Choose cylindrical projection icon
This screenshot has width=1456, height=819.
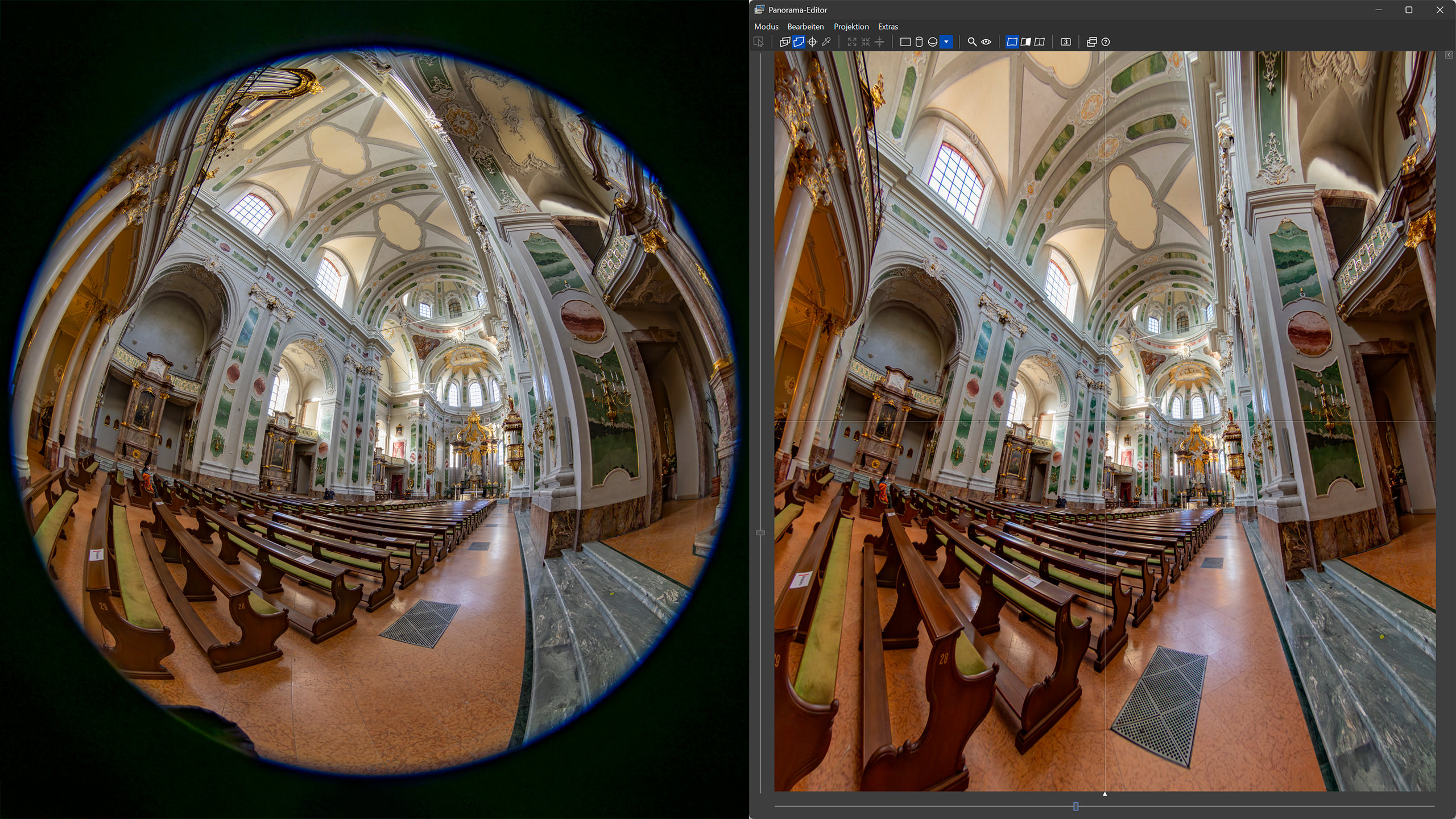pos(919,42)
